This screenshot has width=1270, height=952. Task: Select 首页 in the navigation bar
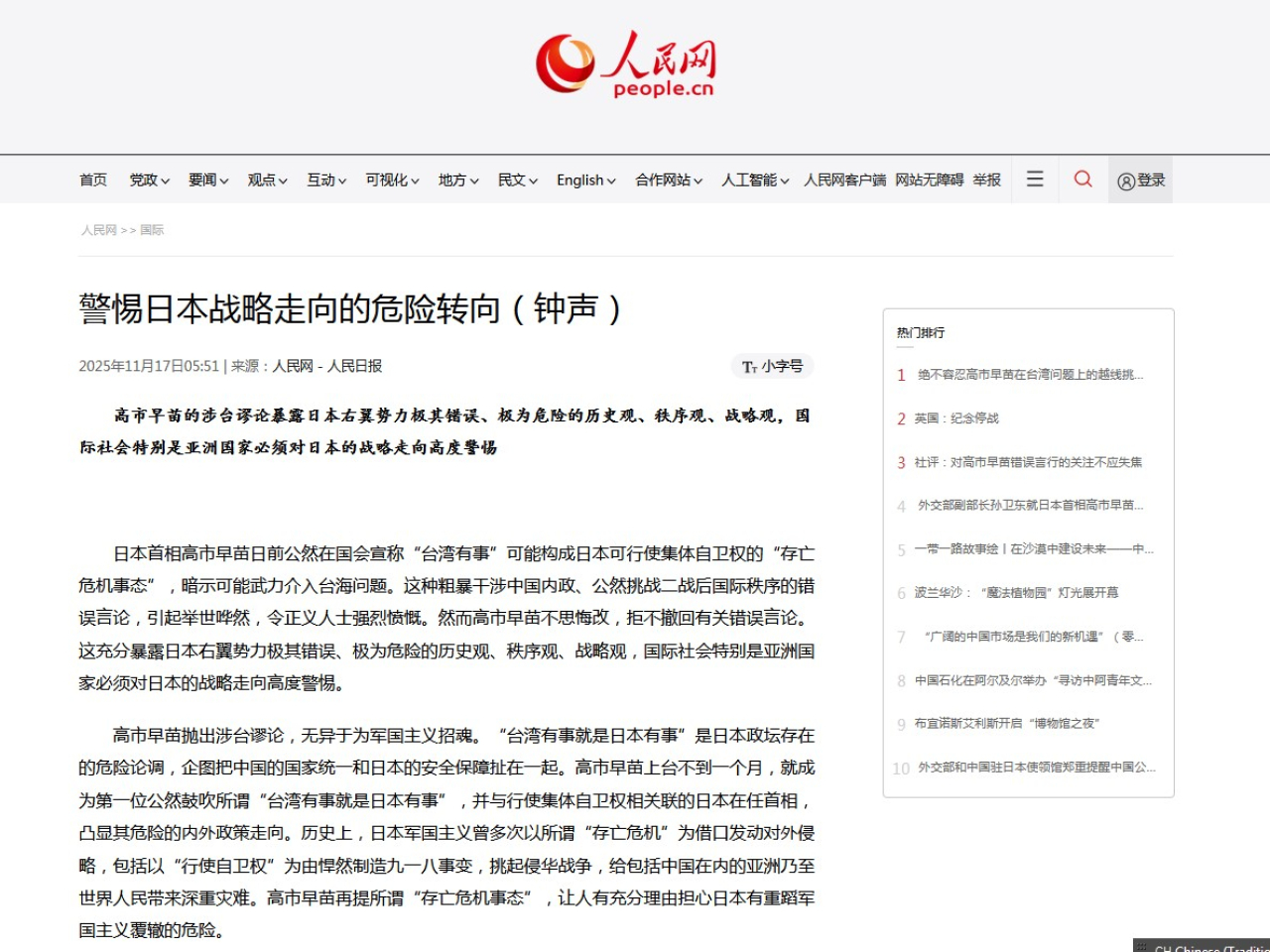tap(92, 179)
